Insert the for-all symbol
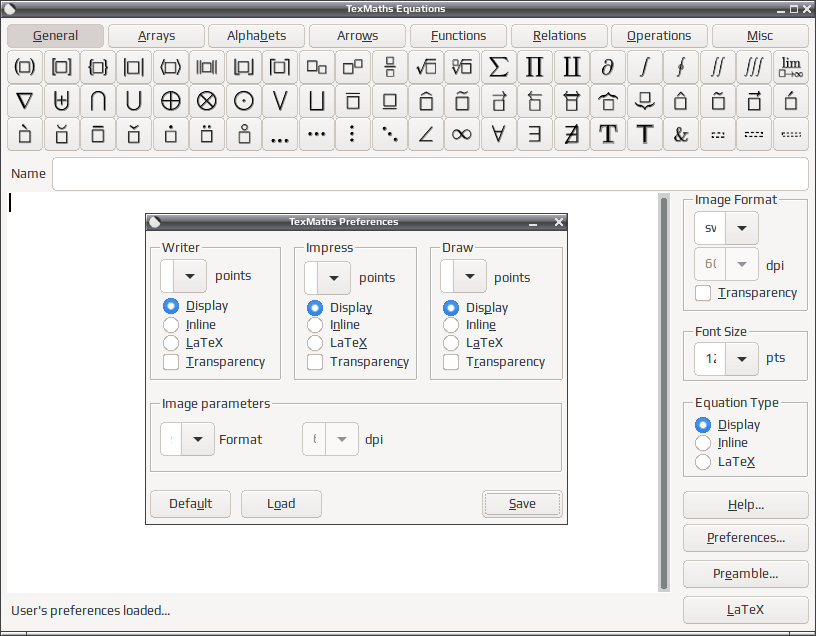 point(499,135)
